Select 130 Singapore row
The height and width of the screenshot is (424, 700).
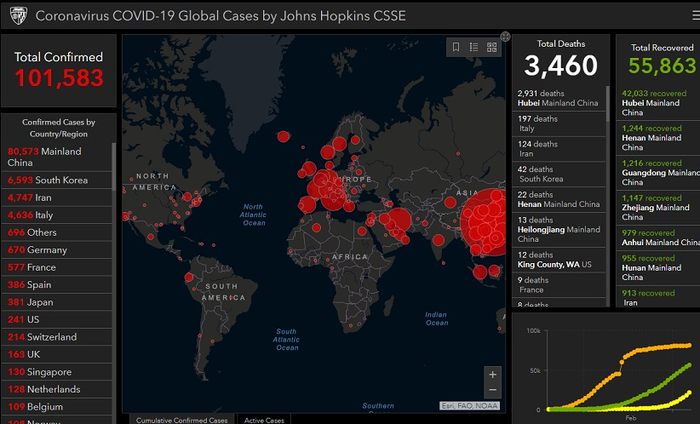pyautogui.click(x=56, y=371)
